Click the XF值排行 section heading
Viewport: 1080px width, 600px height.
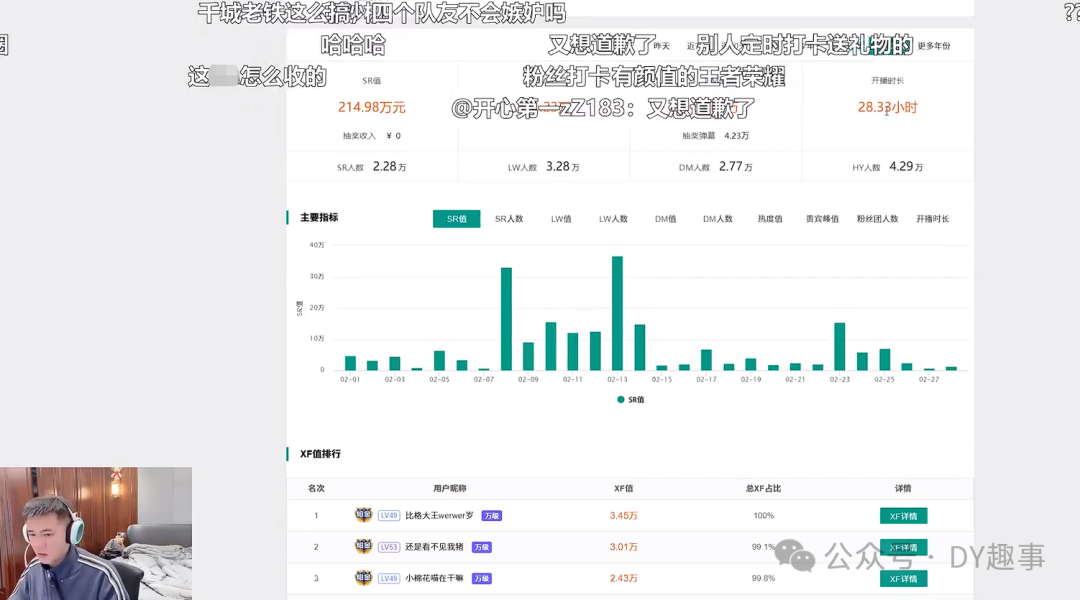click(320, 454)
